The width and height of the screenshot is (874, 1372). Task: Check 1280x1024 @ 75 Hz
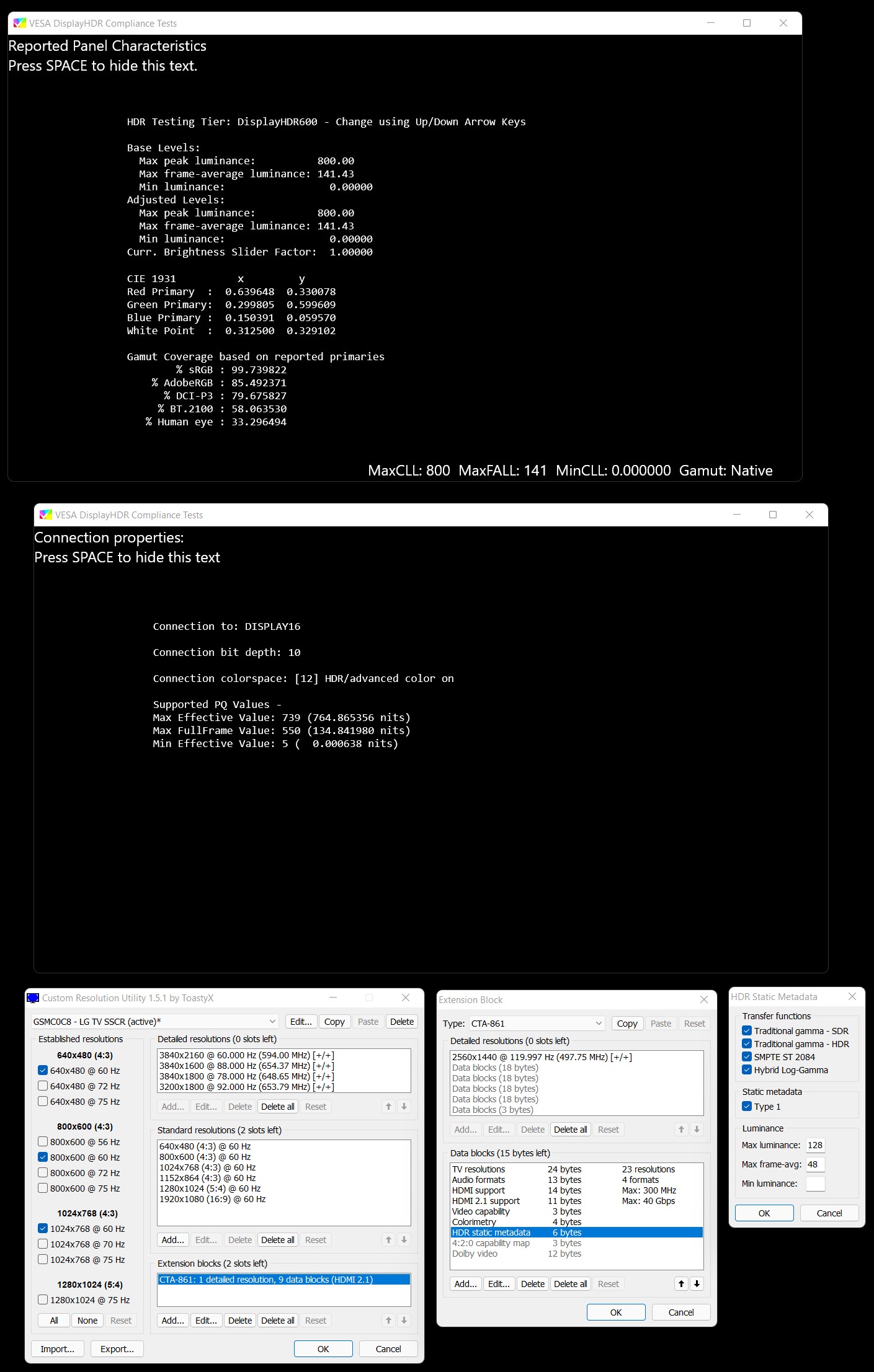coord(43,1299)
